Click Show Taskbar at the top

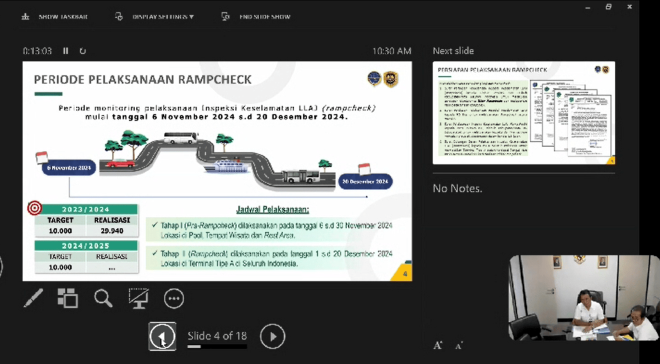click(x=55, y=17)
